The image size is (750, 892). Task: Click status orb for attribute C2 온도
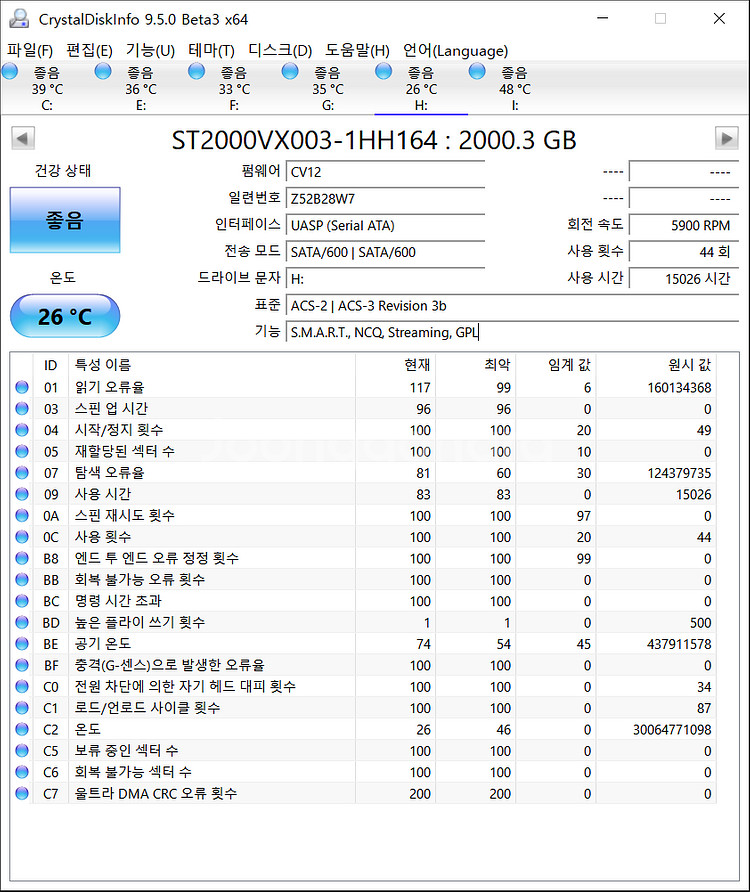[x=22, y=729]
